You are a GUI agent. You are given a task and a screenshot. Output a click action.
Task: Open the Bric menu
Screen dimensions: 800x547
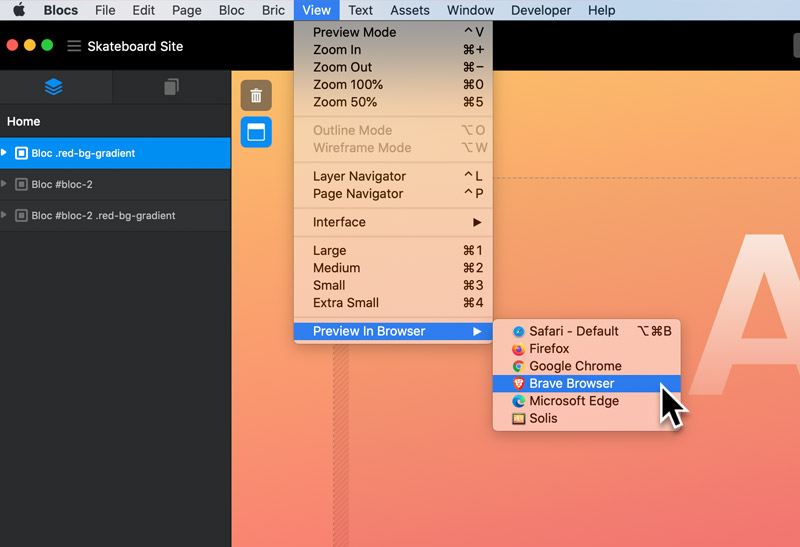point(273,10)
